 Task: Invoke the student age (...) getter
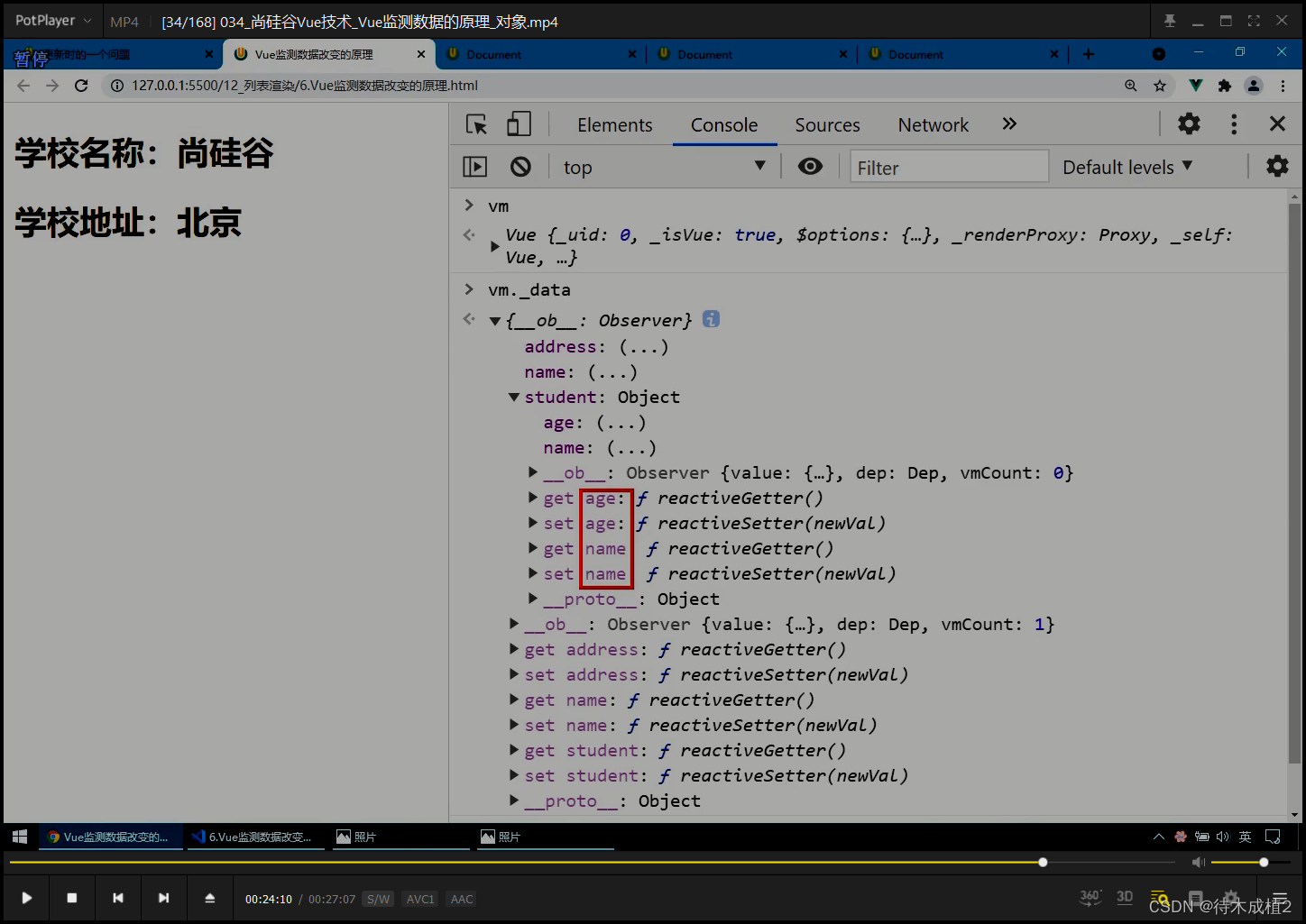pos(621,423)
